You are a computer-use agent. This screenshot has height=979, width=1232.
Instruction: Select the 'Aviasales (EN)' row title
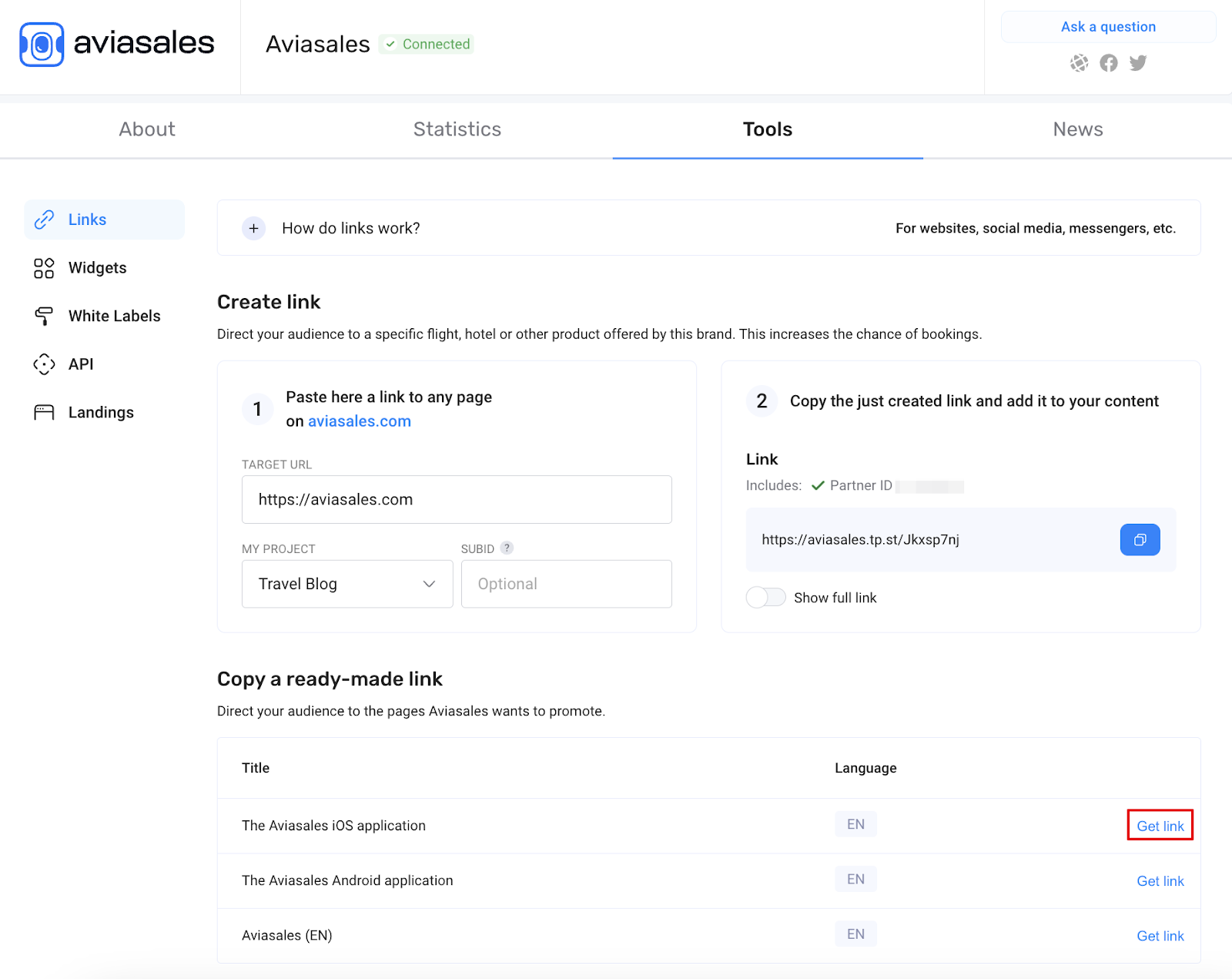click(x=287, y=936)
